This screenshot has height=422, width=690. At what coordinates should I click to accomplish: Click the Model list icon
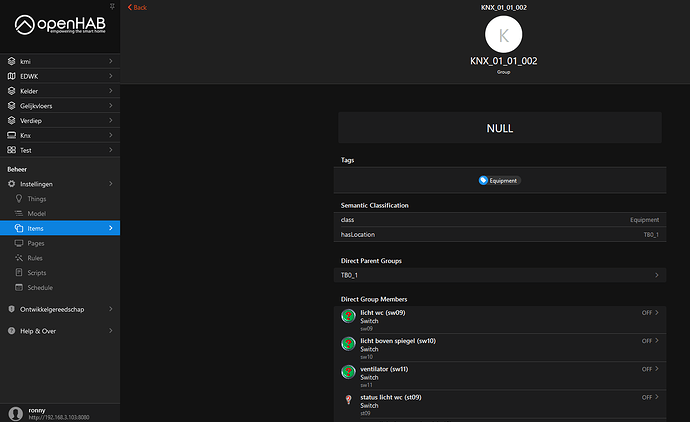19,213
